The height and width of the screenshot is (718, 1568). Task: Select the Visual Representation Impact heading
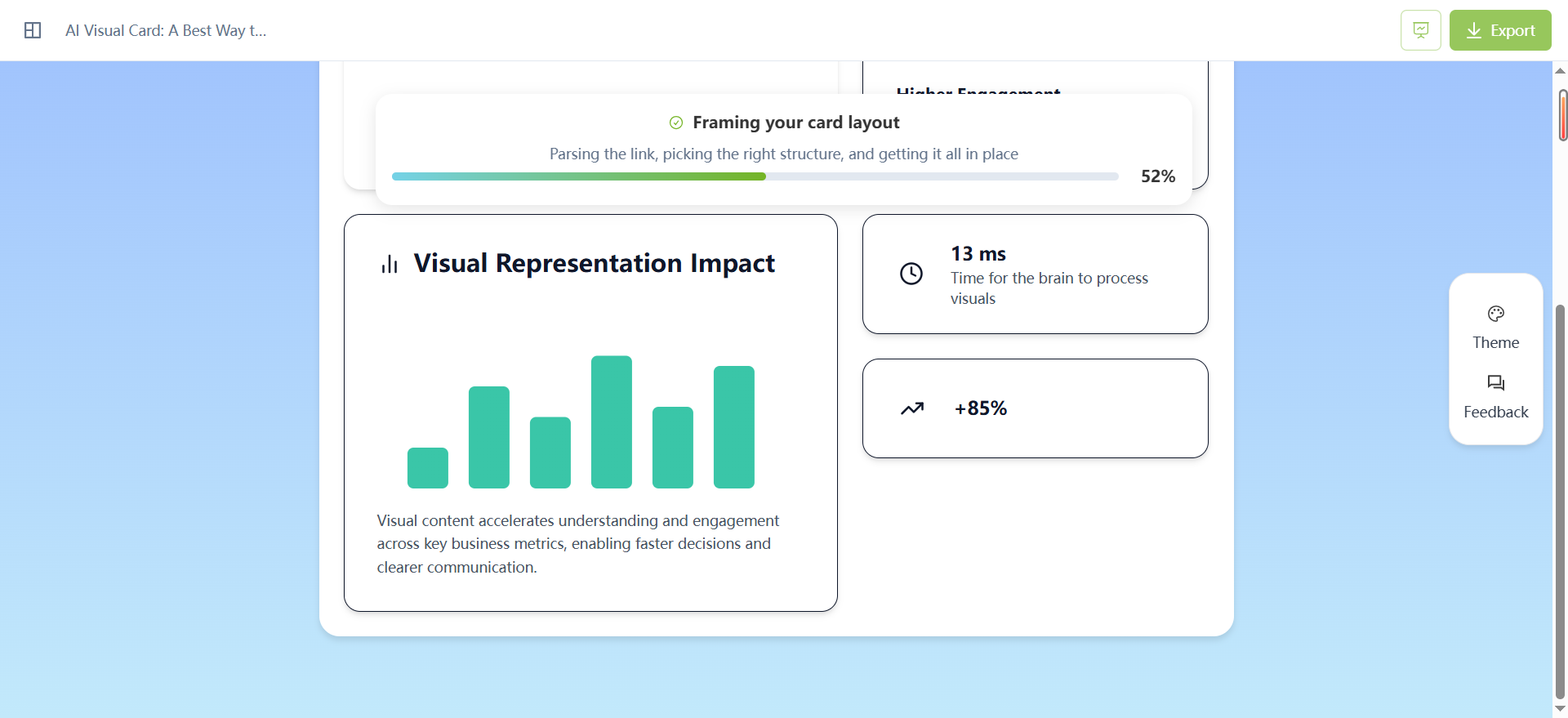594,263
